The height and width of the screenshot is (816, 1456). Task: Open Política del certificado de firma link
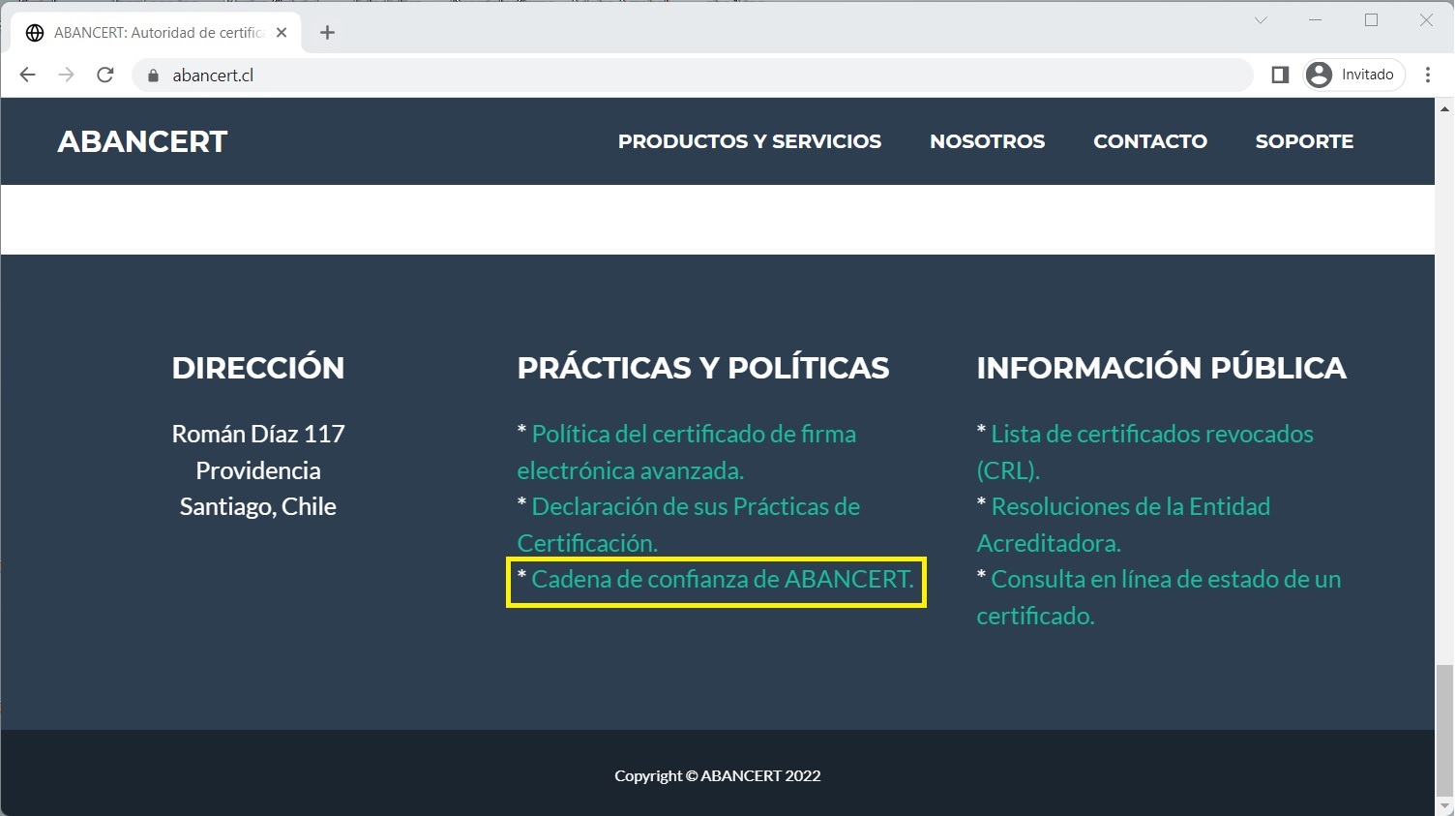[693, 434]
